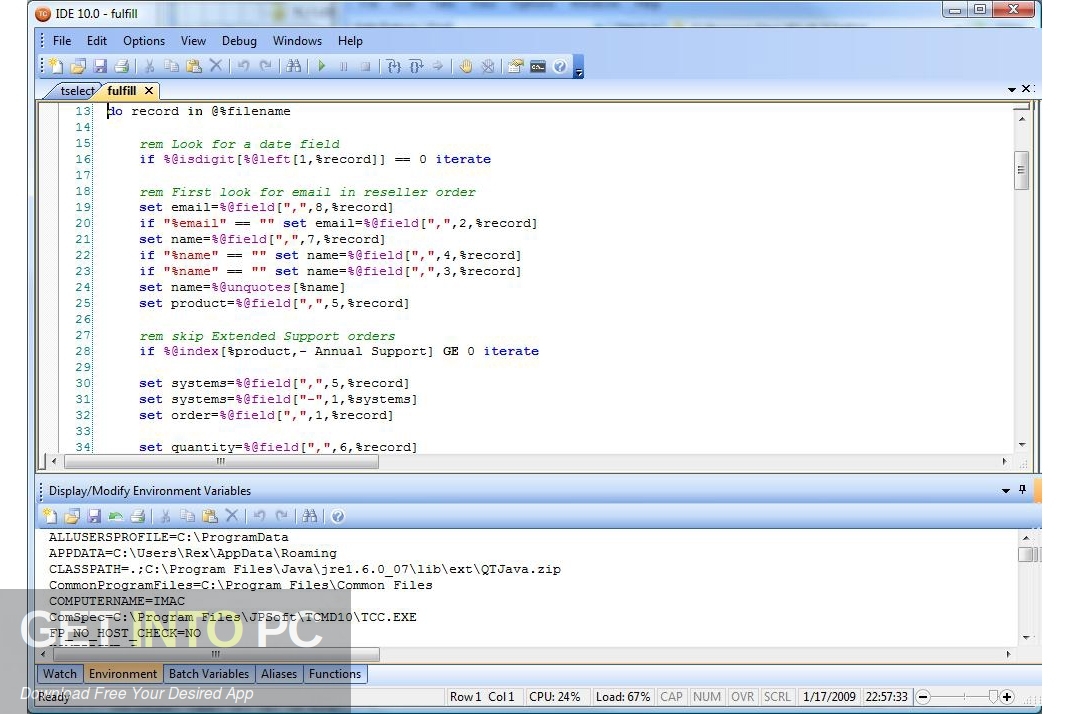Image resolution: width=1071 pixels, height=714 pixels.
Task: Clear all breakpoints icon
Action: coord(488,66)
